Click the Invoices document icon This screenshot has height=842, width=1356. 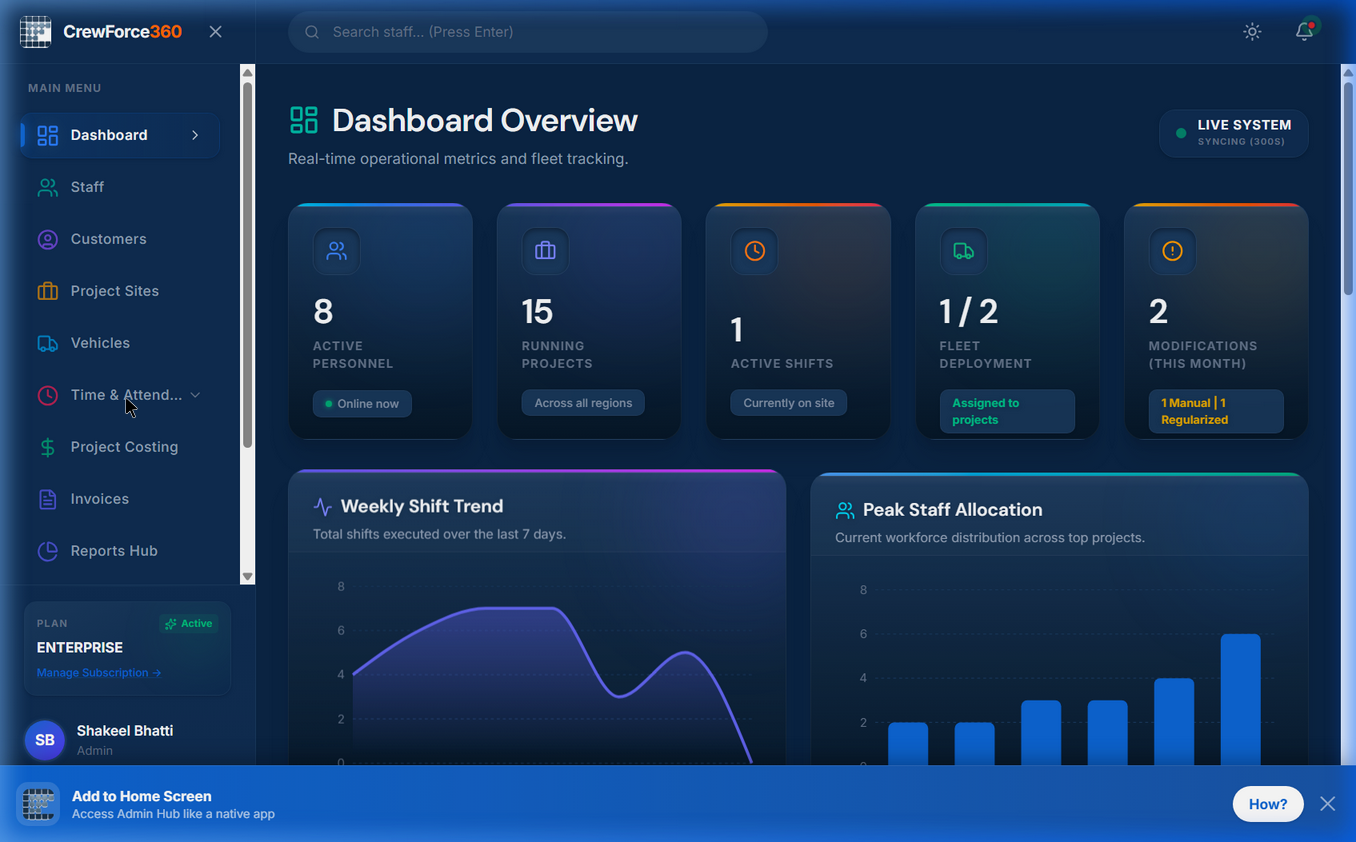(x=47, y=499)
